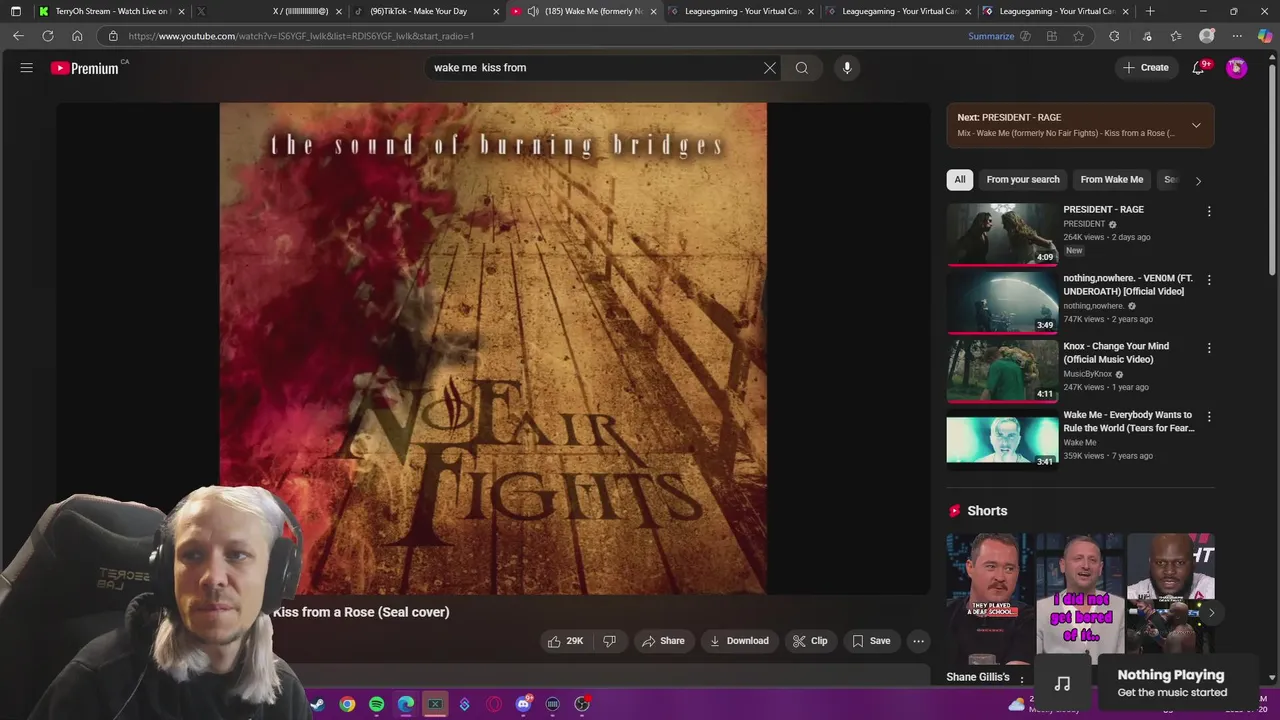Open the browser profile picture icon
The width and height of the screenshot is (1280, 720).
[x=1207, y=36]
